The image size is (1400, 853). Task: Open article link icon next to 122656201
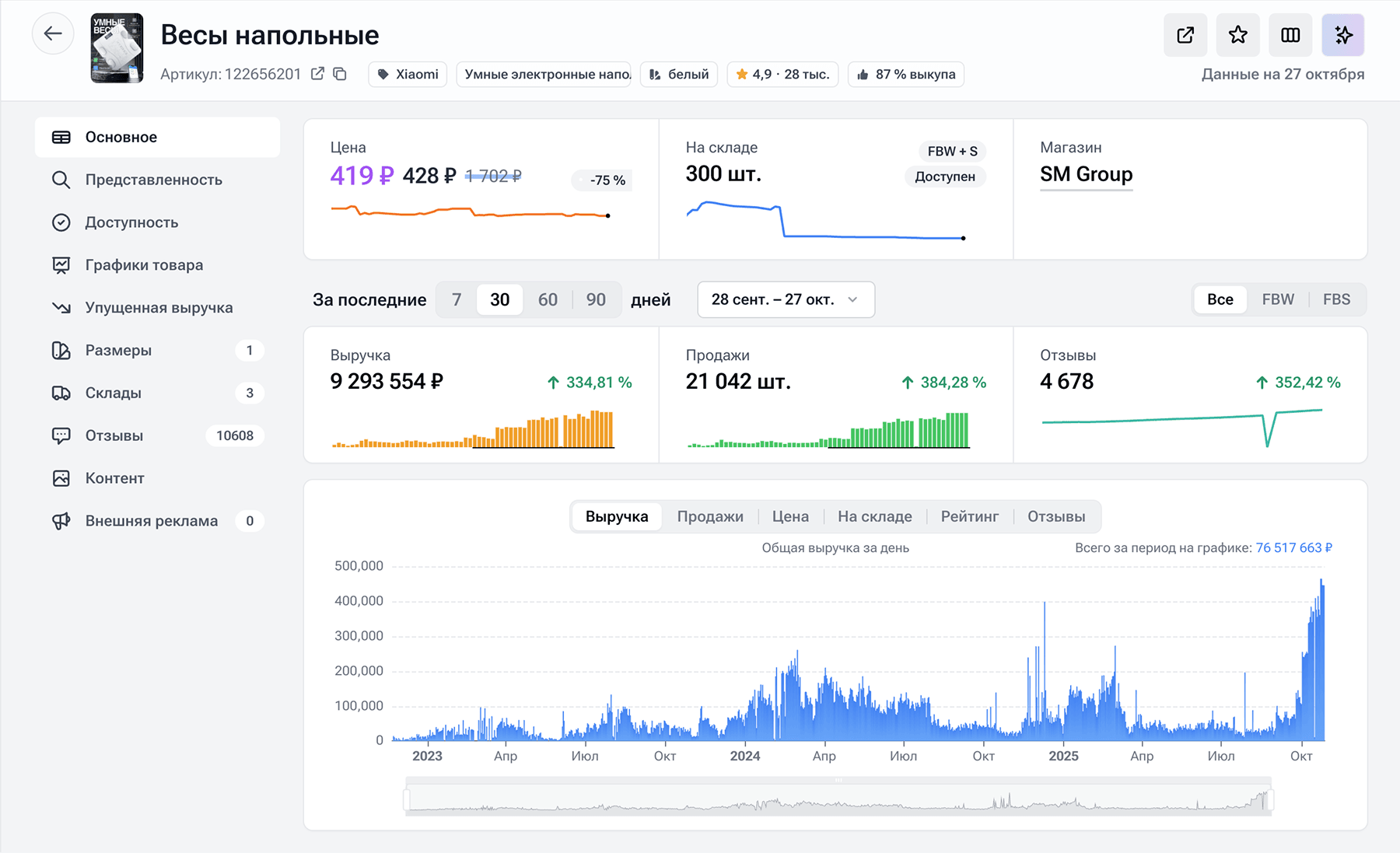pyautogui.click(x=317, y=74)
